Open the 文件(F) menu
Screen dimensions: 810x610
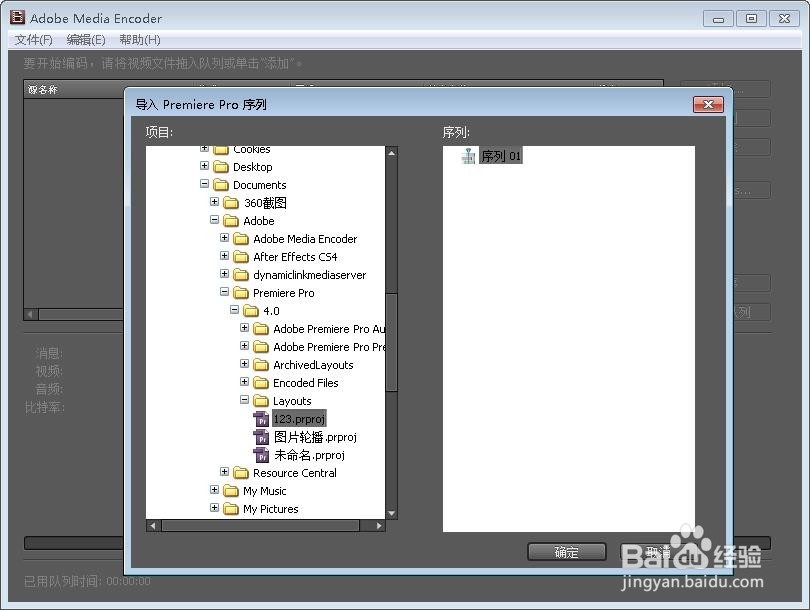point(34,40)
